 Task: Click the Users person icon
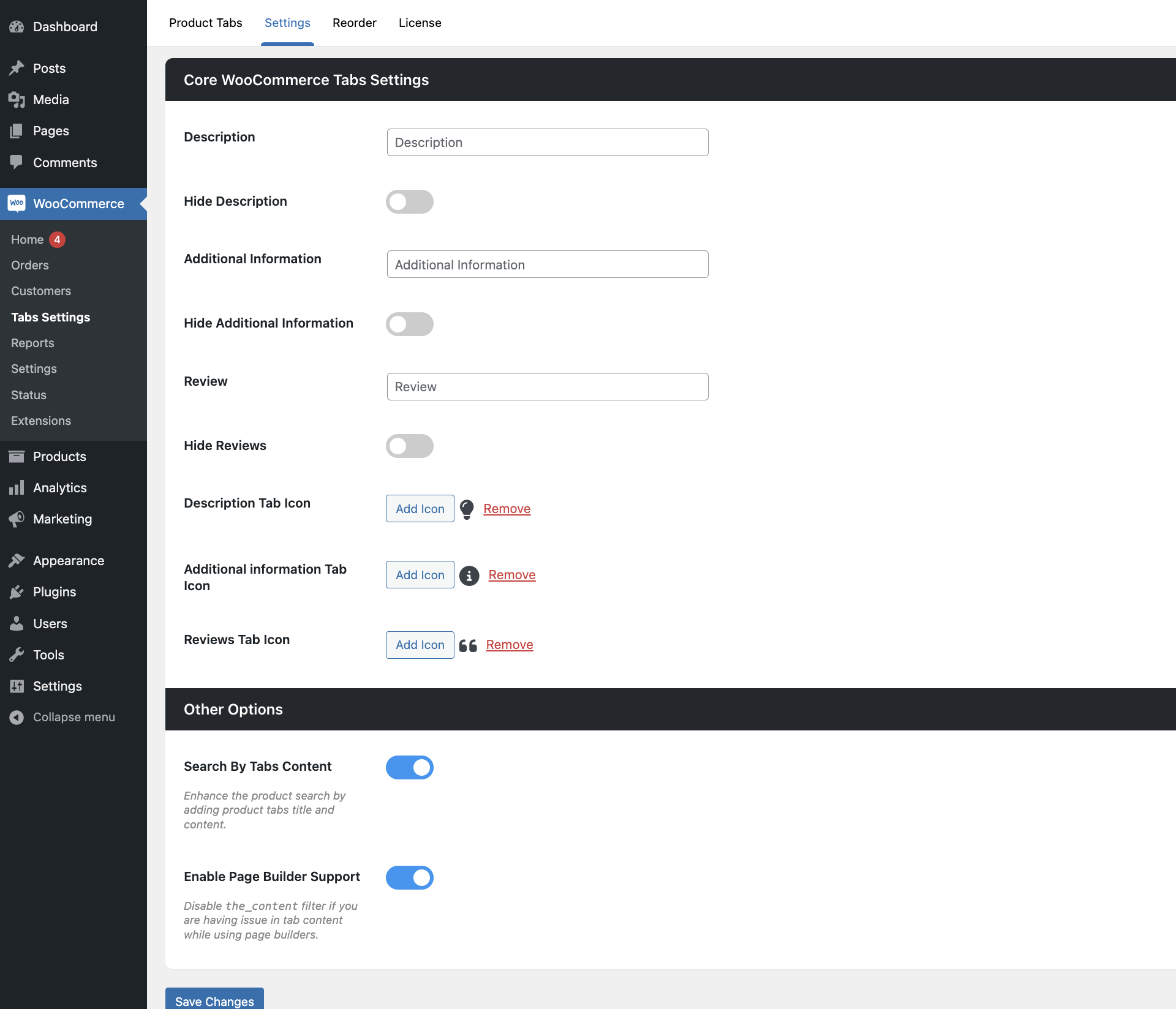[17, 623]
